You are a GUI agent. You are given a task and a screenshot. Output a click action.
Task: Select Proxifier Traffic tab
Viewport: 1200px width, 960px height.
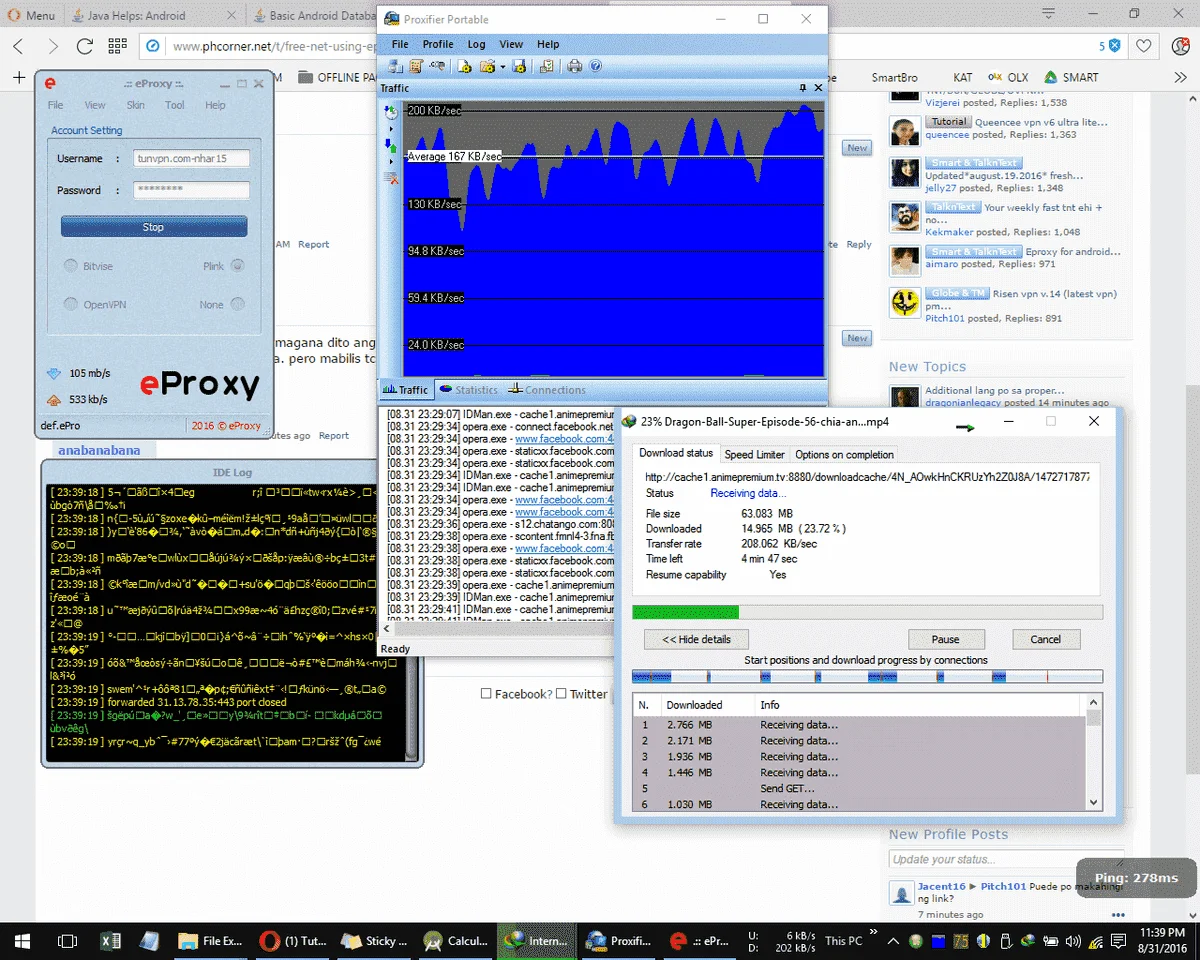406,390
